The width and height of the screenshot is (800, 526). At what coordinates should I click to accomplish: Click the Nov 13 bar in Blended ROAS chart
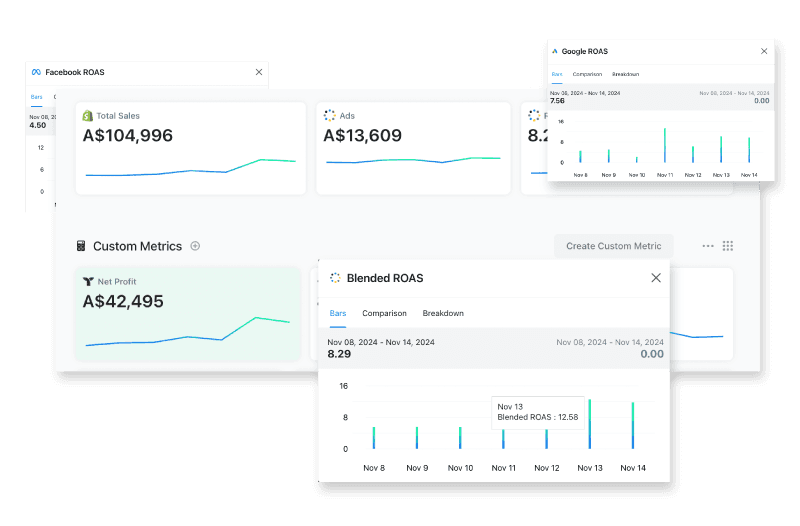590,424
